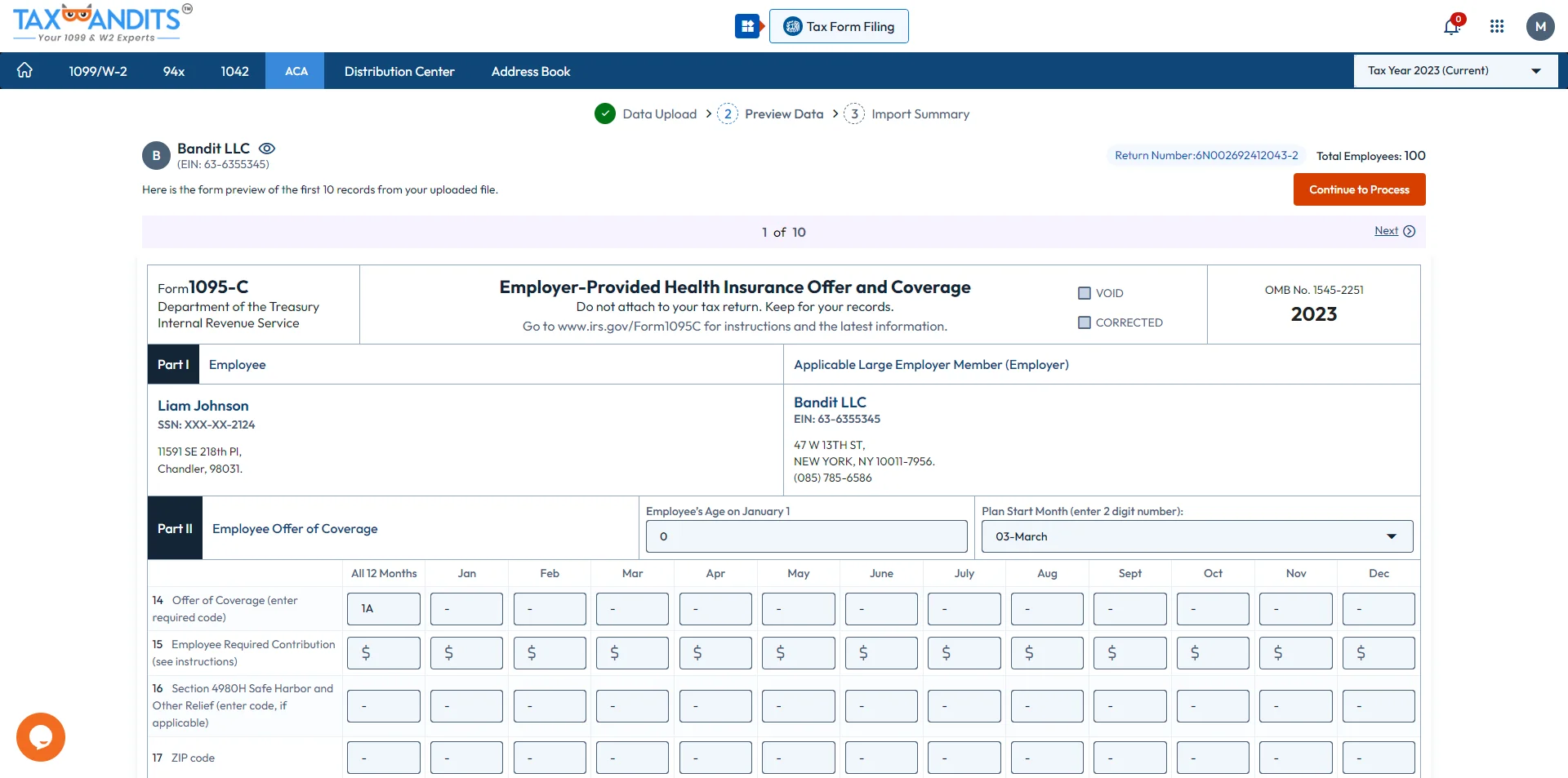The height and width of the screenshot is (778, 1568).
Task: Click Employee Required Contribution Mar field
Action: pyautogui.click(x=632, y=653)
